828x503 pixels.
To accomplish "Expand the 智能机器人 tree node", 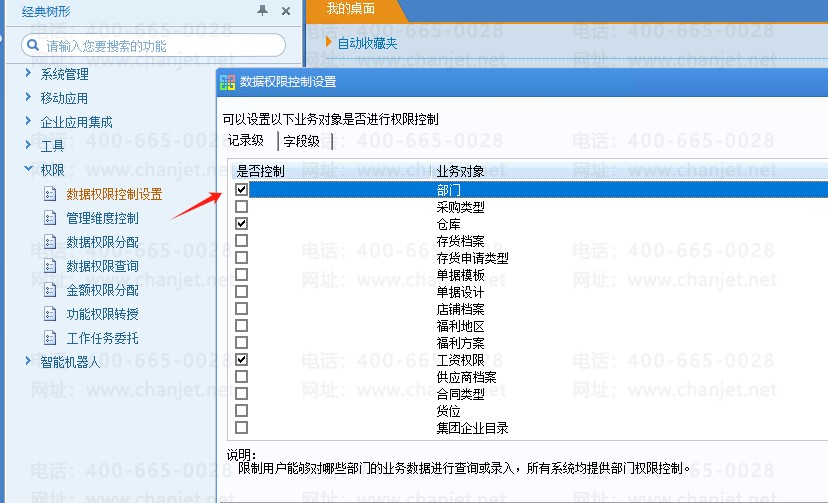I will pos(28,361).
